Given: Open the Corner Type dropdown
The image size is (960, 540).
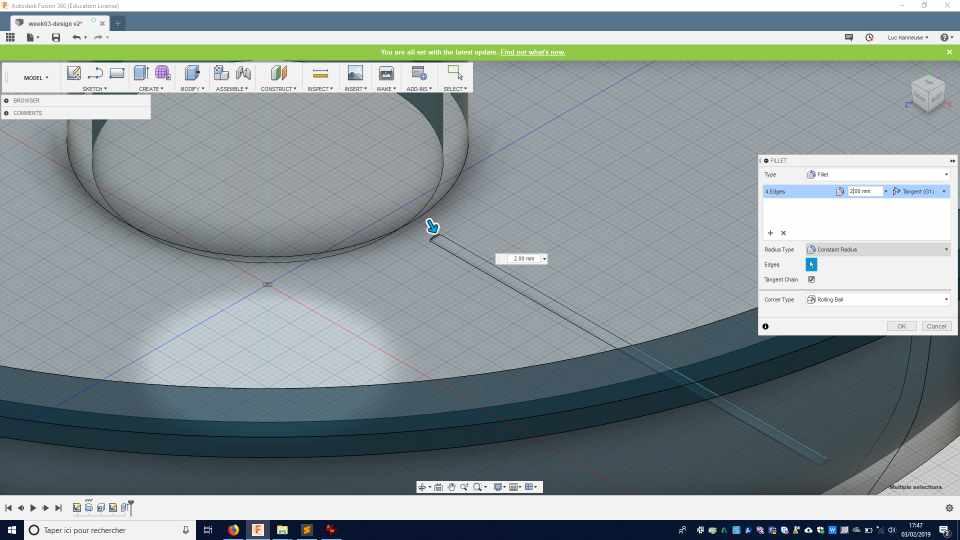Looking at the screenshot, I should pos(877,299).
